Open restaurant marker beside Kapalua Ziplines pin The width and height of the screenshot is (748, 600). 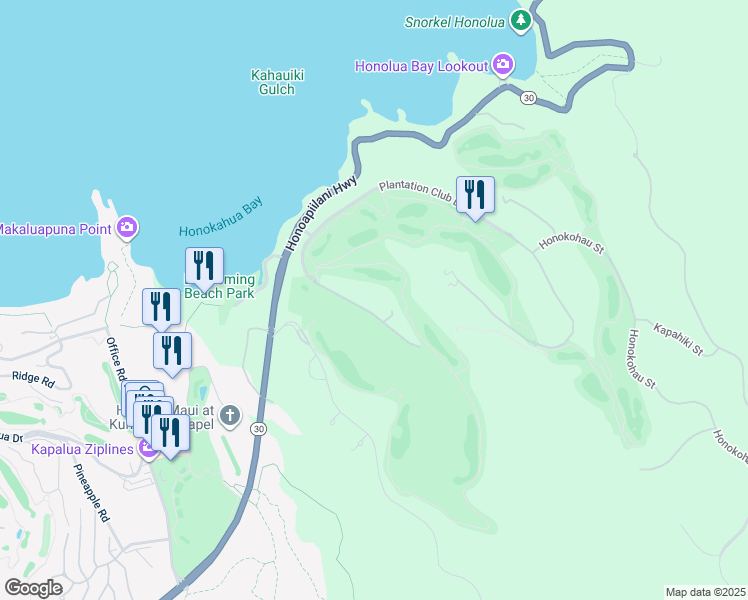pos(170,436)
